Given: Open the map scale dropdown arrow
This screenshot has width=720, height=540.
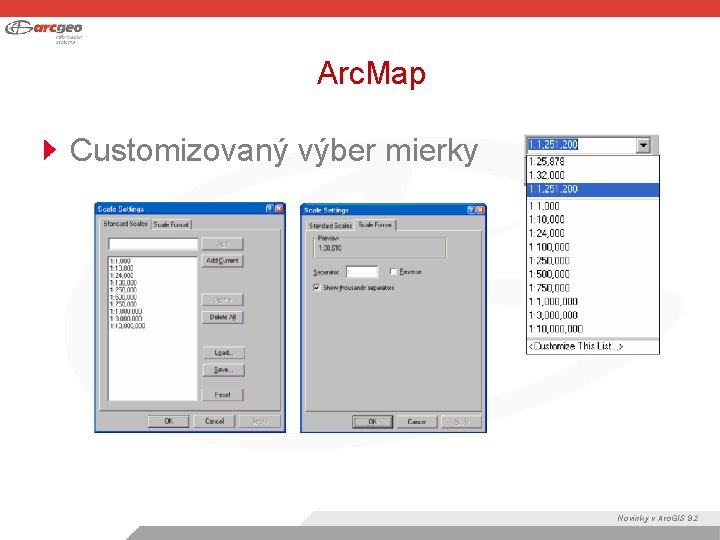Looking at the screenshot, I should point(643,145).
